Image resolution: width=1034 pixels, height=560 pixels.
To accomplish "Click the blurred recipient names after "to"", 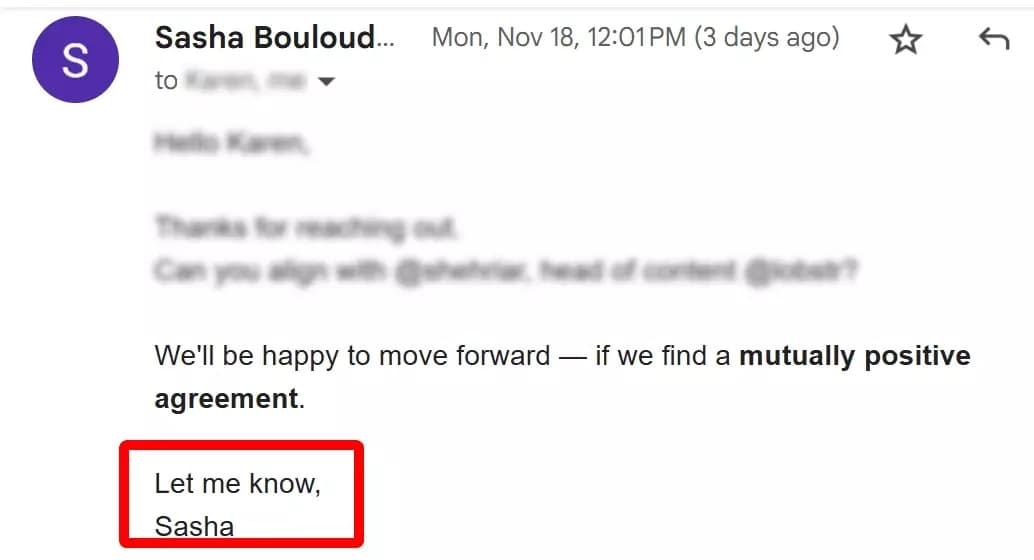I will [x=245, y=81].
